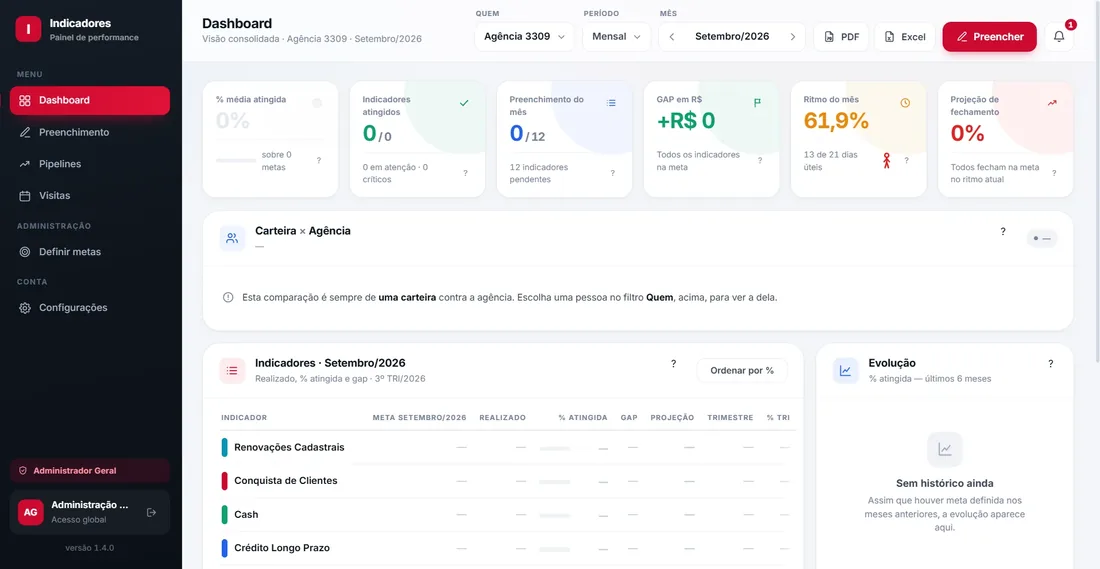Click progress bar in Conquista de Clientes row
This screenshot has width=1100, height=569.
point(554,481)
